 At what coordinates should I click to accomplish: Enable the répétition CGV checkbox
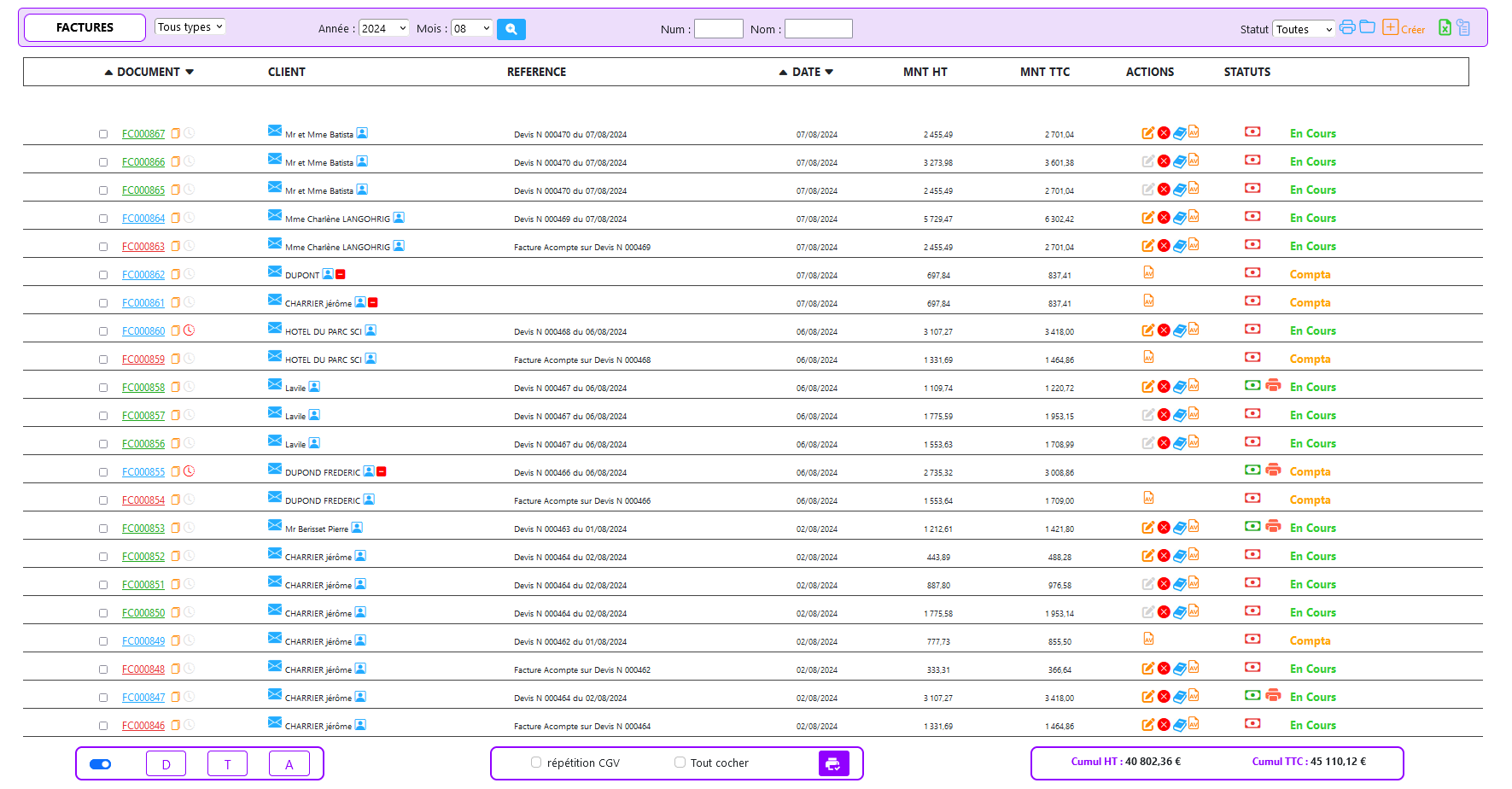pos(536,763)
